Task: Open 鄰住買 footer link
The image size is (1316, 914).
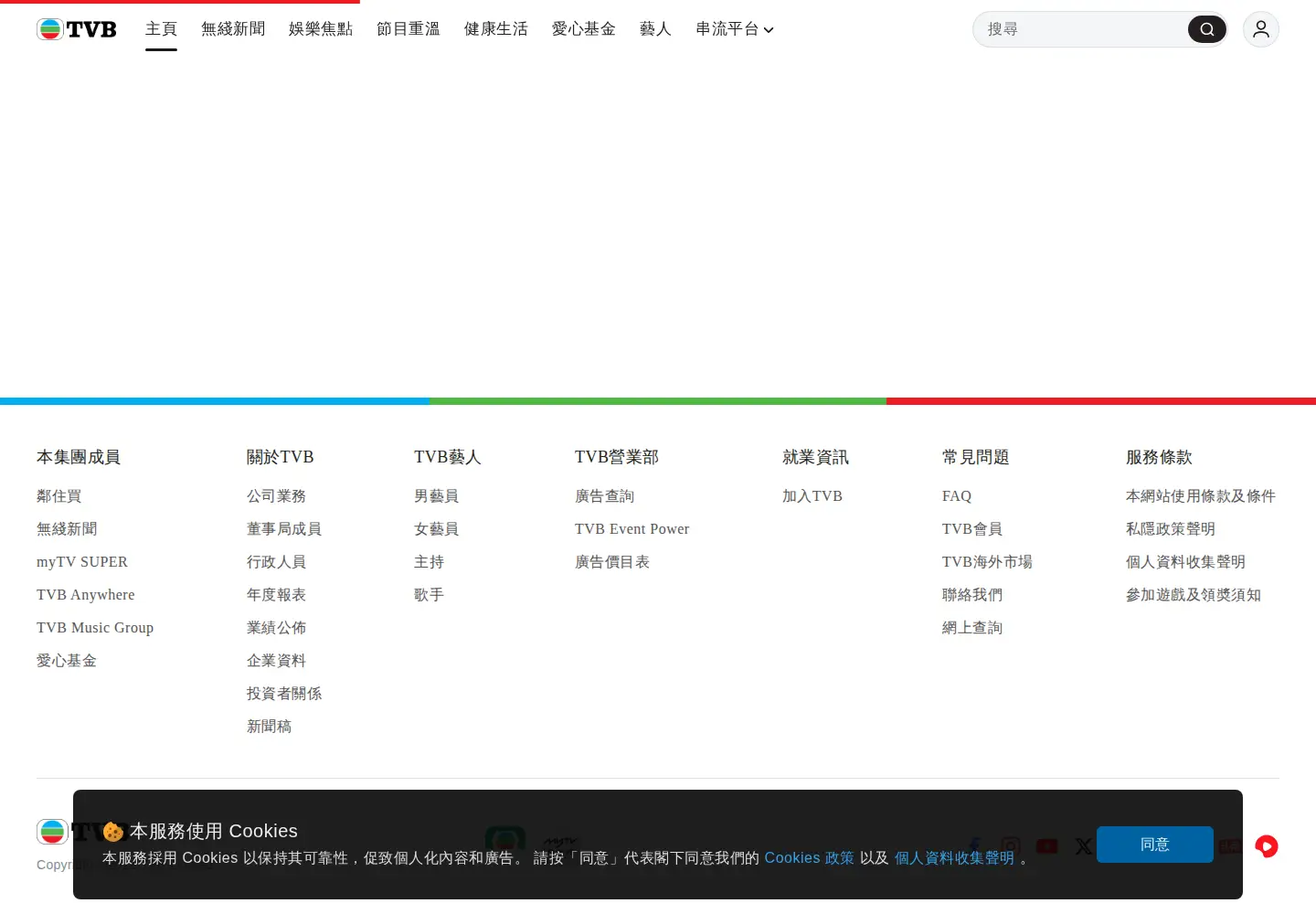Action: click(x=59, y=496)
